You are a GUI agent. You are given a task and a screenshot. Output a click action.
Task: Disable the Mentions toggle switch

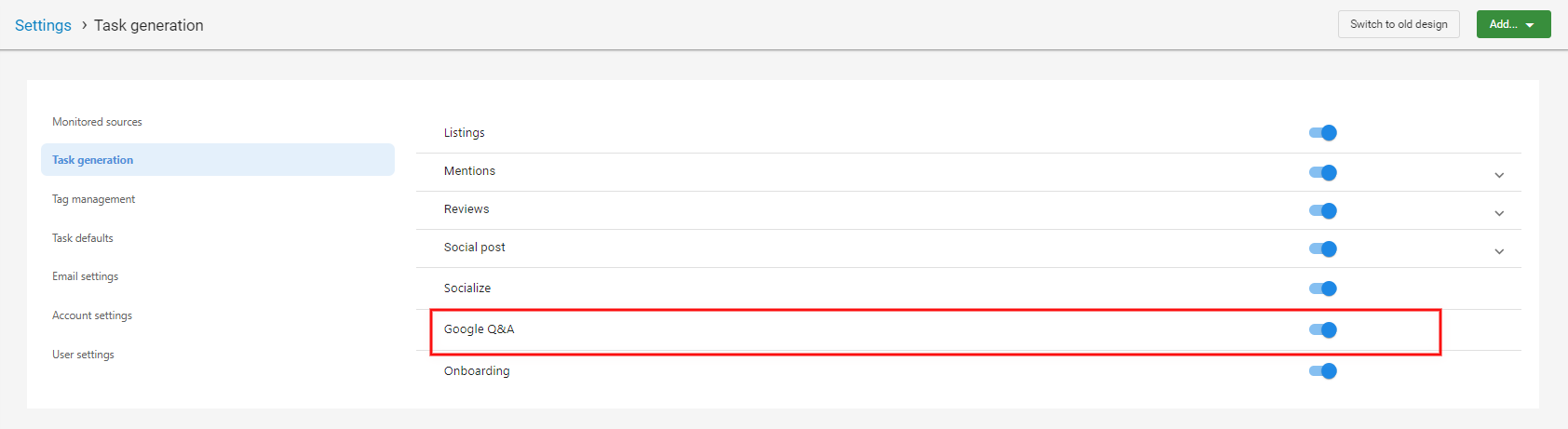[1323, 172]
